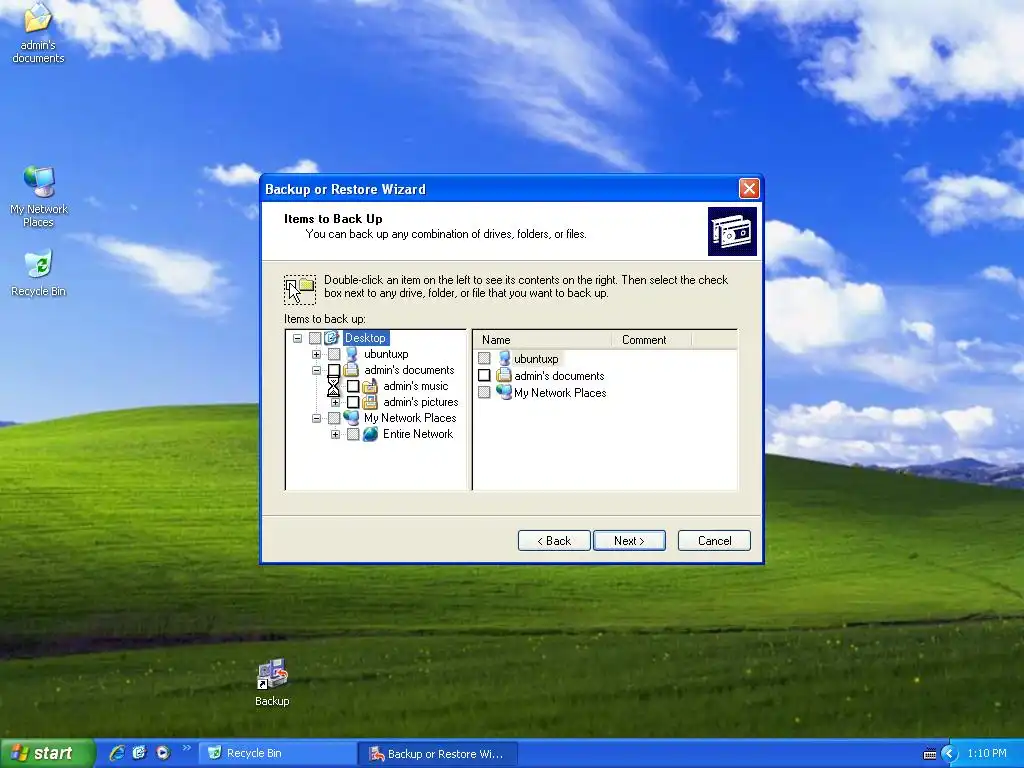Launch Internet Explorer from Quick Launch
The height and width of the screenshot is (768, 1024).
117,753
